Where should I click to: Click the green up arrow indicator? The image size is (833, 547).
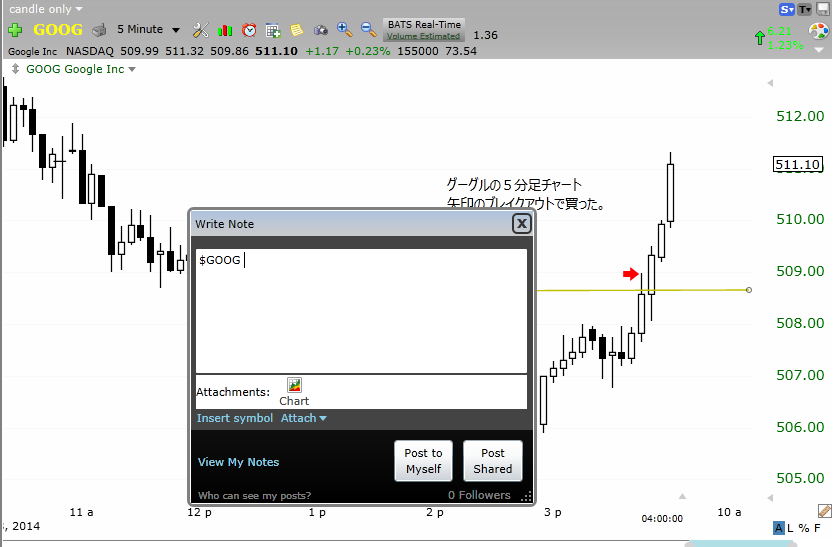coord(760,38)
